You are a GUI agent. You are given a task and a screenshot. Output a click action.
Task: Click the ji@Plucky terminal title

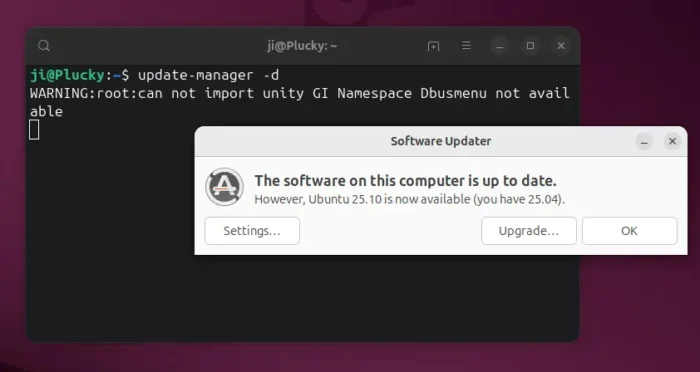[x=302, y=46]
